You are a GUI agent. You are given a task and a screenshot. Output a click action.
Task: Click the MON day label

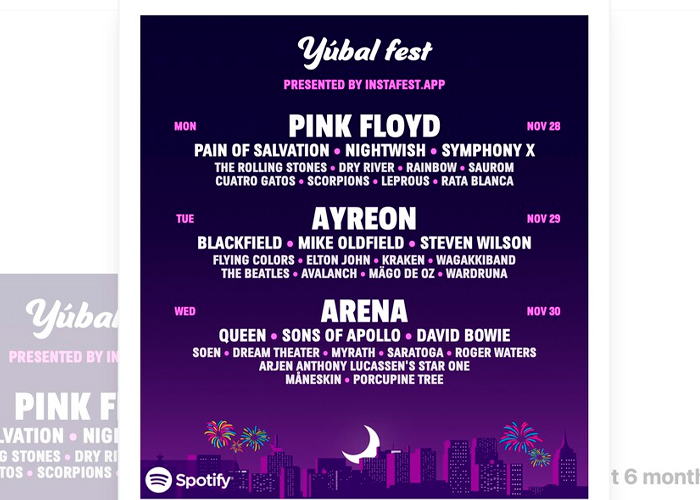[x=185, y=127]
